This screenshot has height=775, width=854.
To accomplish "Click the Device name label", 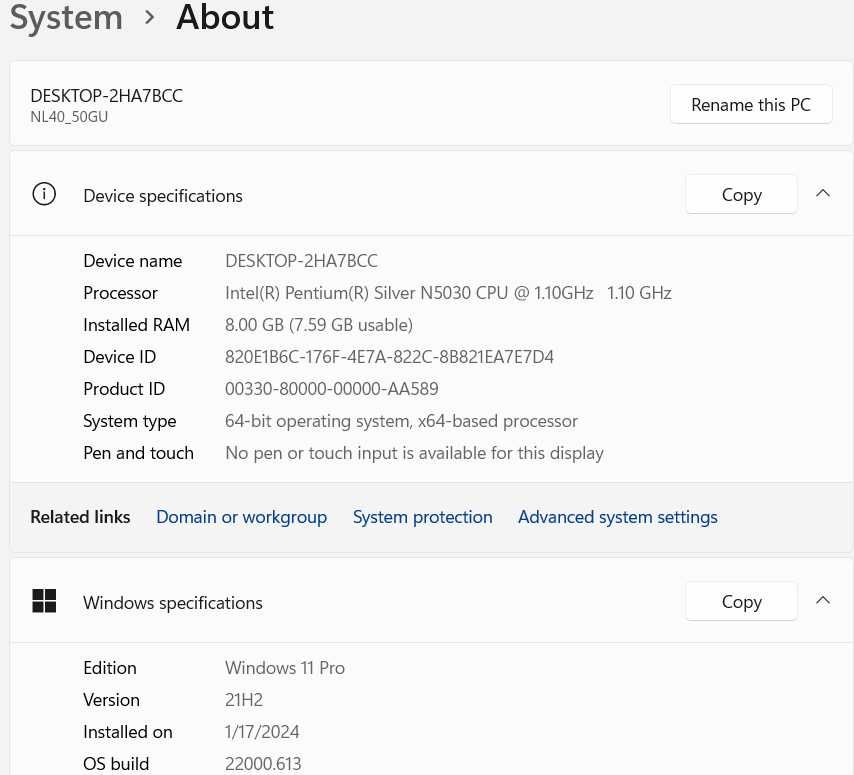I will click(x=133, y=261).
